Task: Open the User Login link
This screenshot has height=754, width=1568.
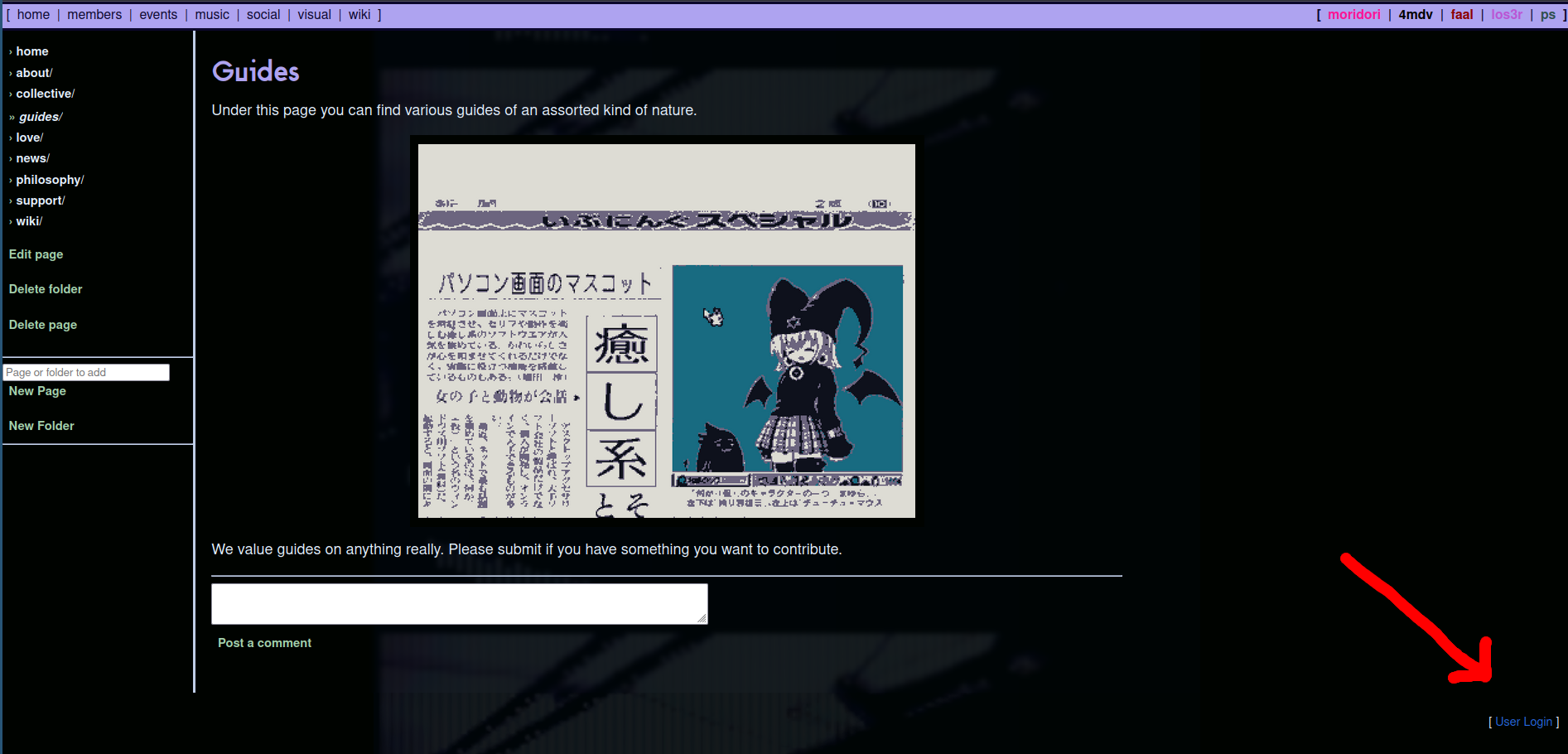Action: pyautogui.click(x=1523, y=722)
